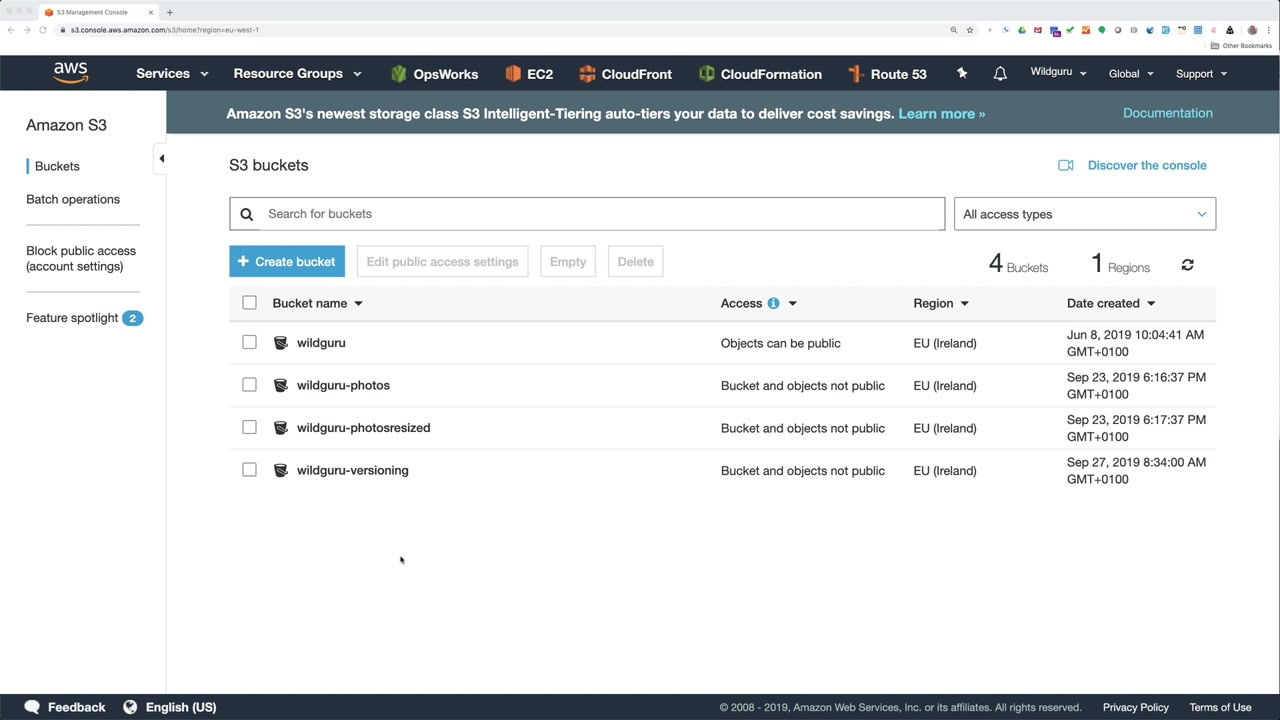Sort by Region column
Screen dimensions: 1280x720
(x=941, y=303)
